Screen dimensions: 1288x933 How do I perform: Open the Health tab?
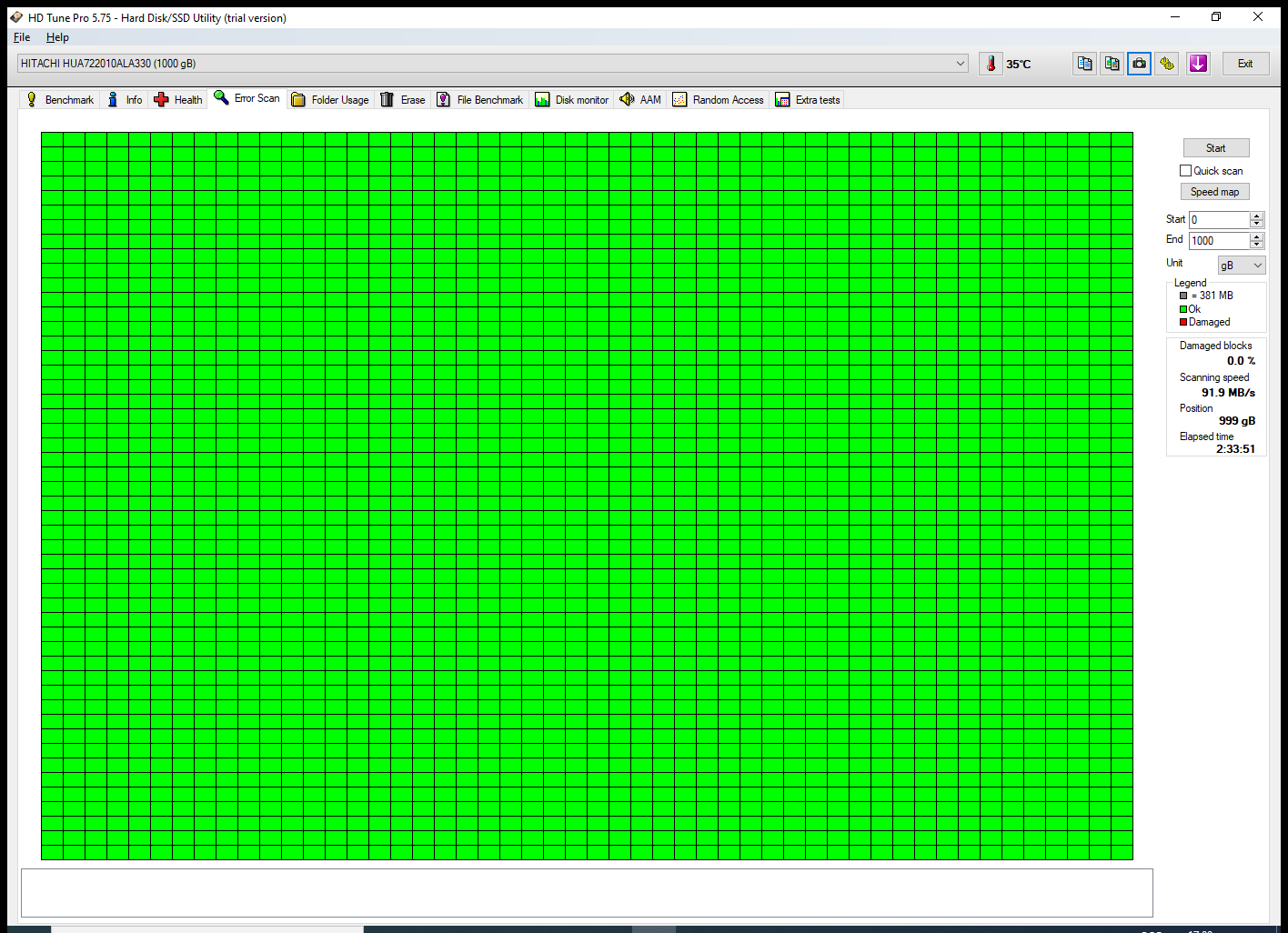point(178,100)
